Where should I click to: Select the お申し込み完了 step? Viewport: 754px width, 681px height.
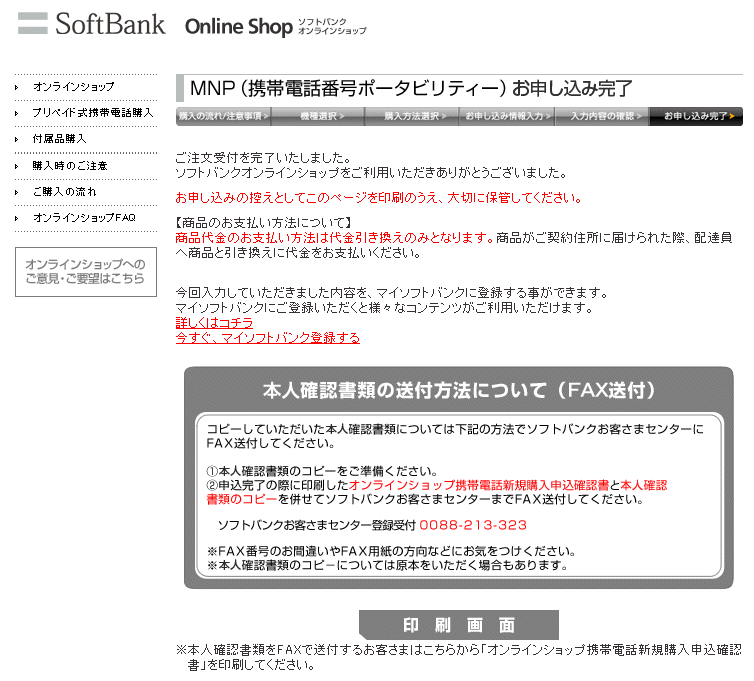coord(696,116)
